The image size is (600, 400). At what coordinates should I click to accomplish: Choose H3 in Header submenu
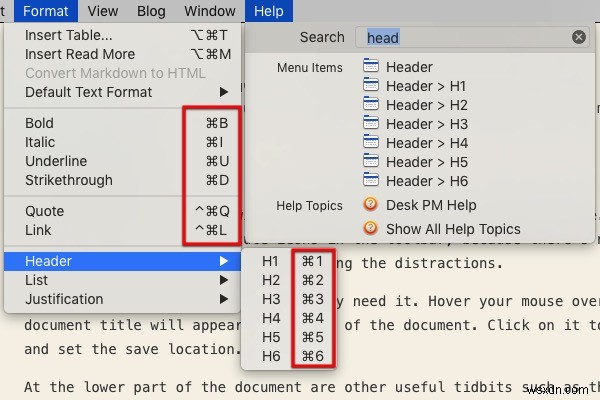(289, 299)
